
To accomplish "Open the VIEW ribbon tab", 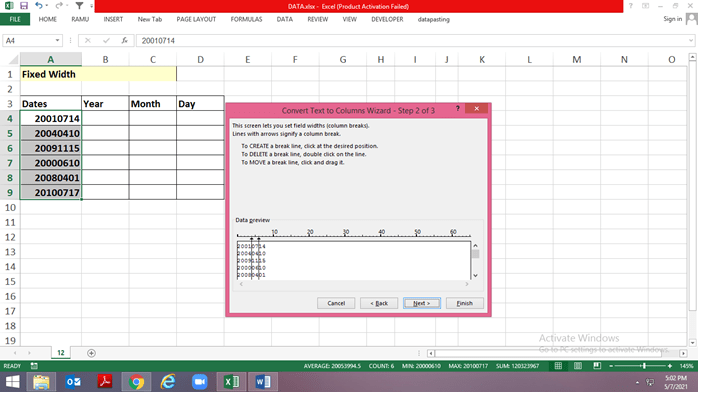I will coord(350,19).
